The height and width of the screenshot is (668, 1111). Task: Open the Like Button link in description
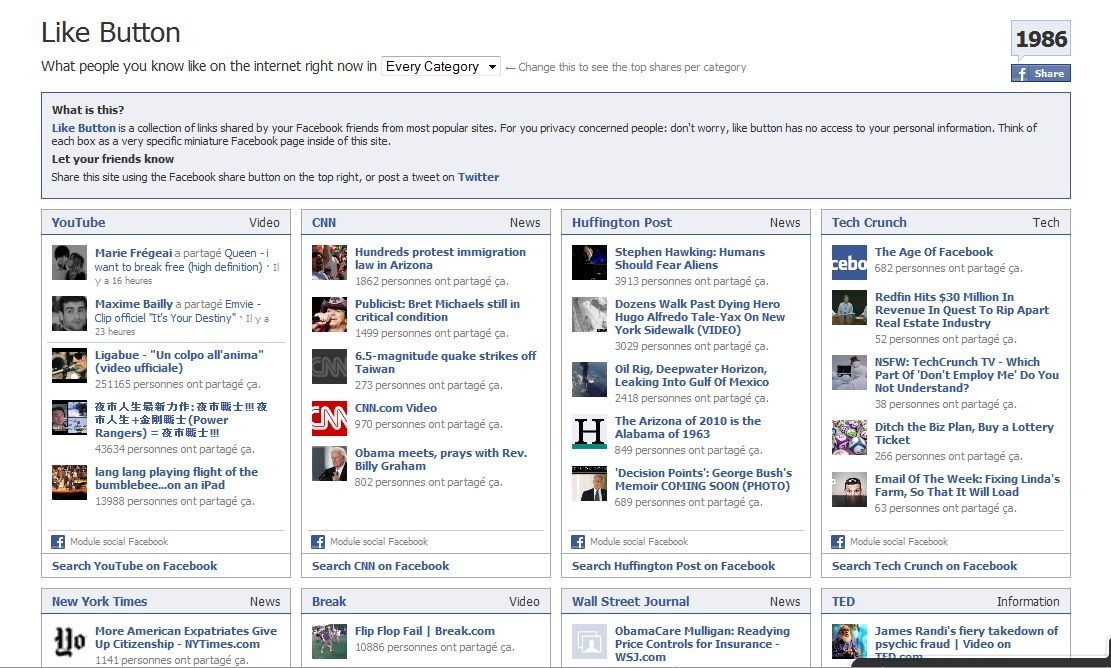[x=84, y=128]
